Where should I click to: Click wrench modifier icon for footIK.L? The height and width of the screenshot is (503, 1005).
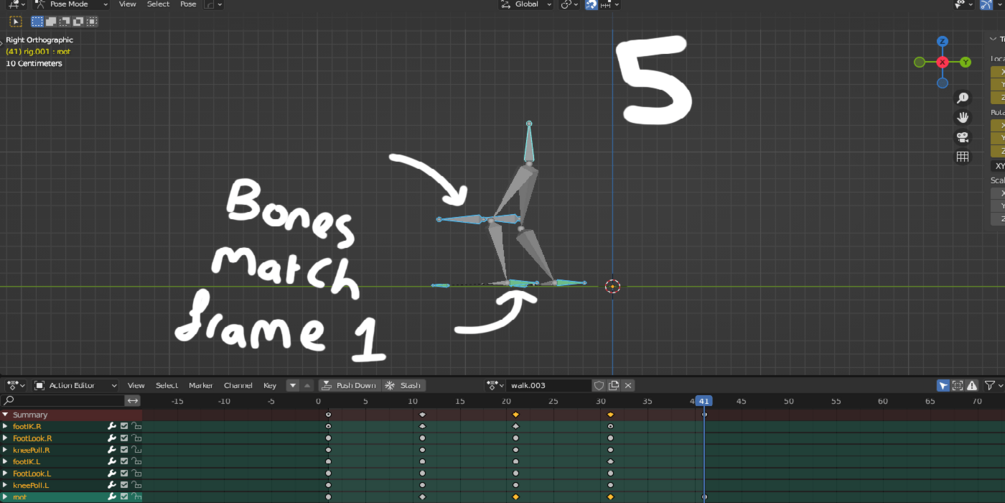point(112,461)
